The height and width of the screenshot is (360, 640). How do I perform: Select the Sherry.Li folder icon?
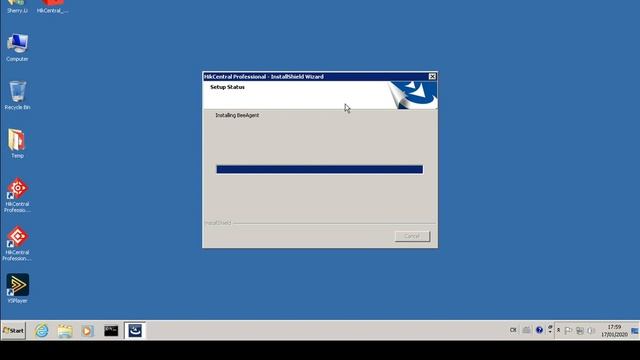coord(17,7)
